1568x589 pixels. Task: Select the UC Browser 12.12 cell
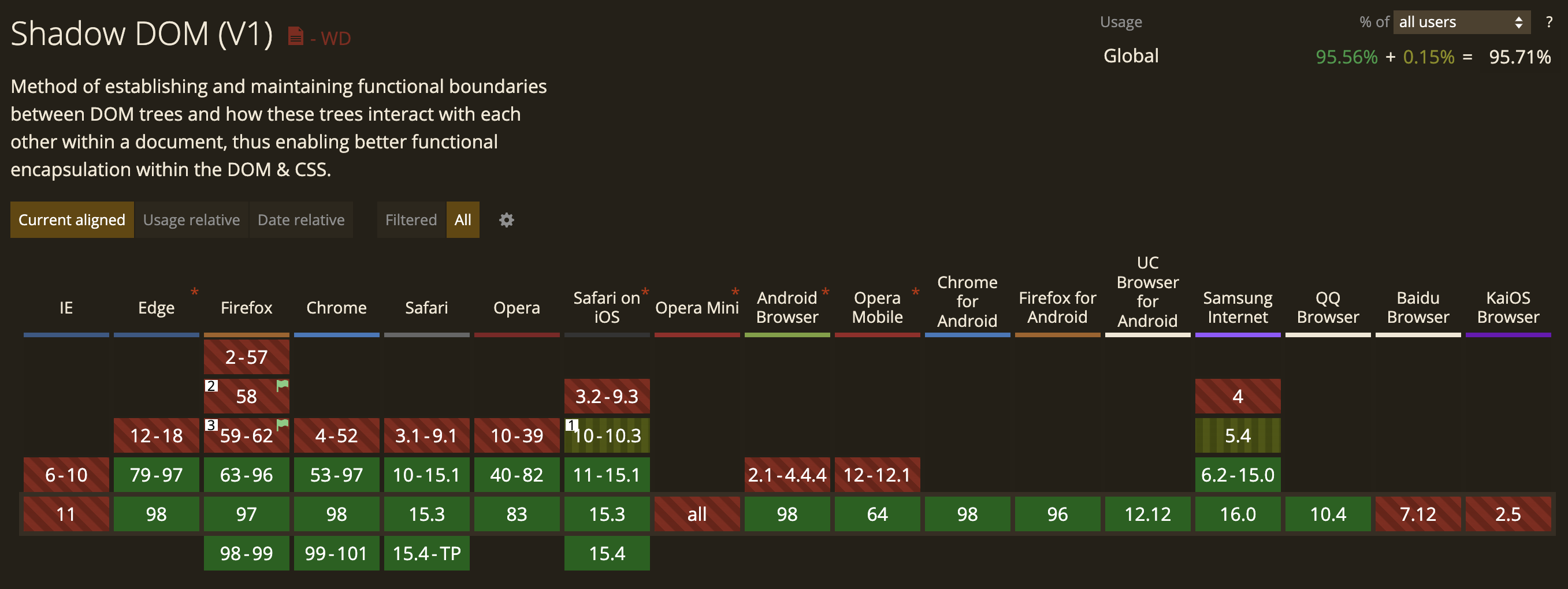tap(1147, 514)
